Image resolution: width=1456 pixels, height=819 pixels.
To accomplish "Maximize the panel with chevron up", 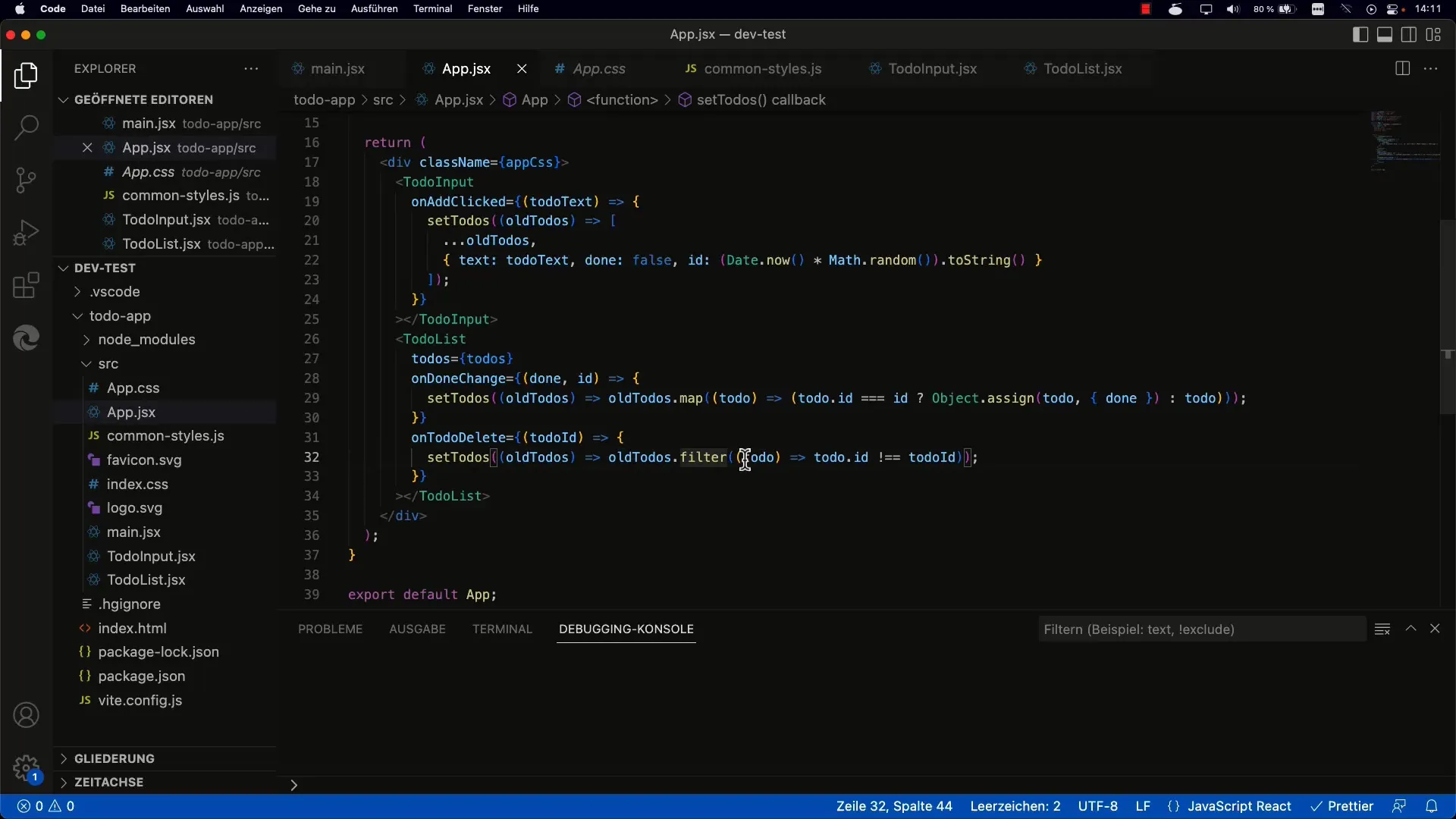I will click(1410, 629).
